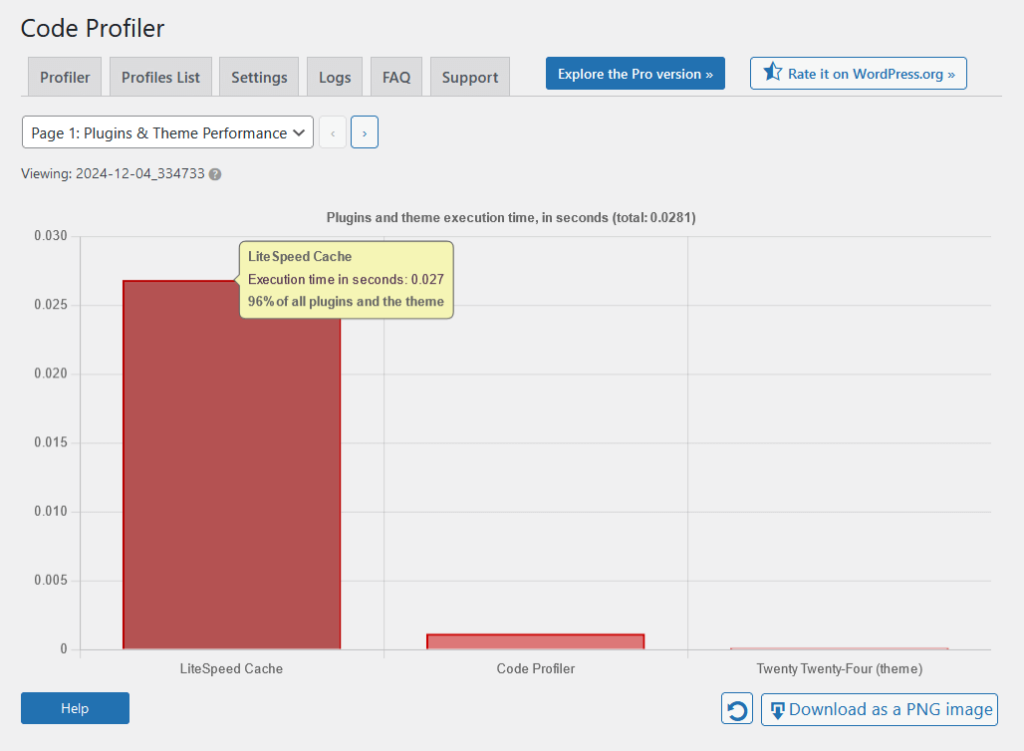Click the Help button
1024x751 pixels.
tap(75, 708)
